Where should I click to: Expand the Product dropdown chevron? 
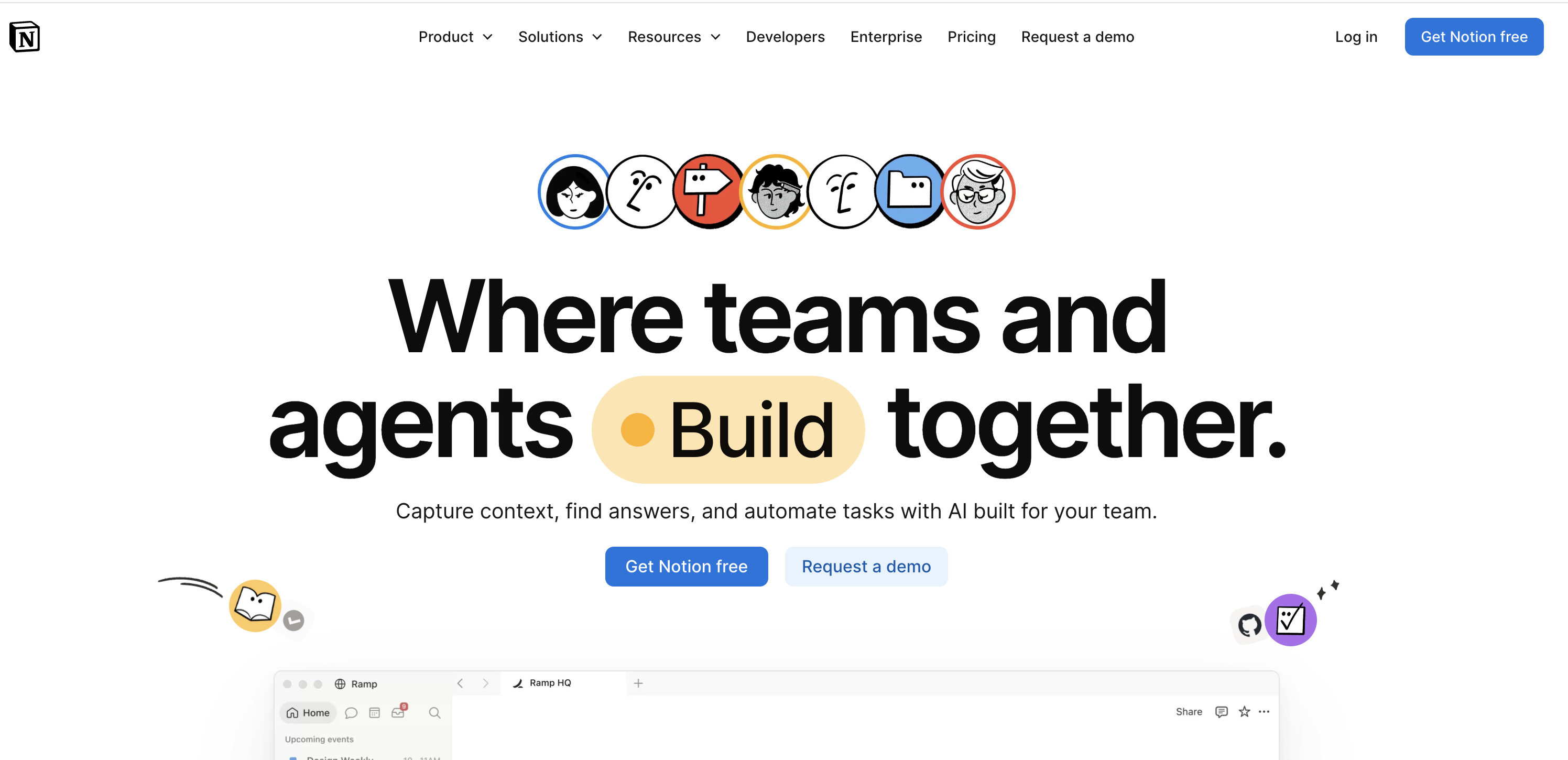(x=487, y=37)
